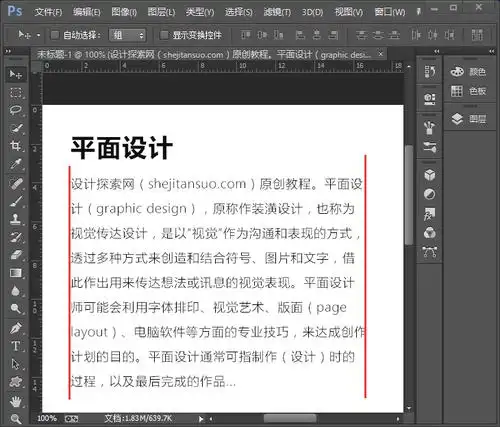Open the Brush settings panel icon
Screen dimensions: 500x427
(430, 147)
